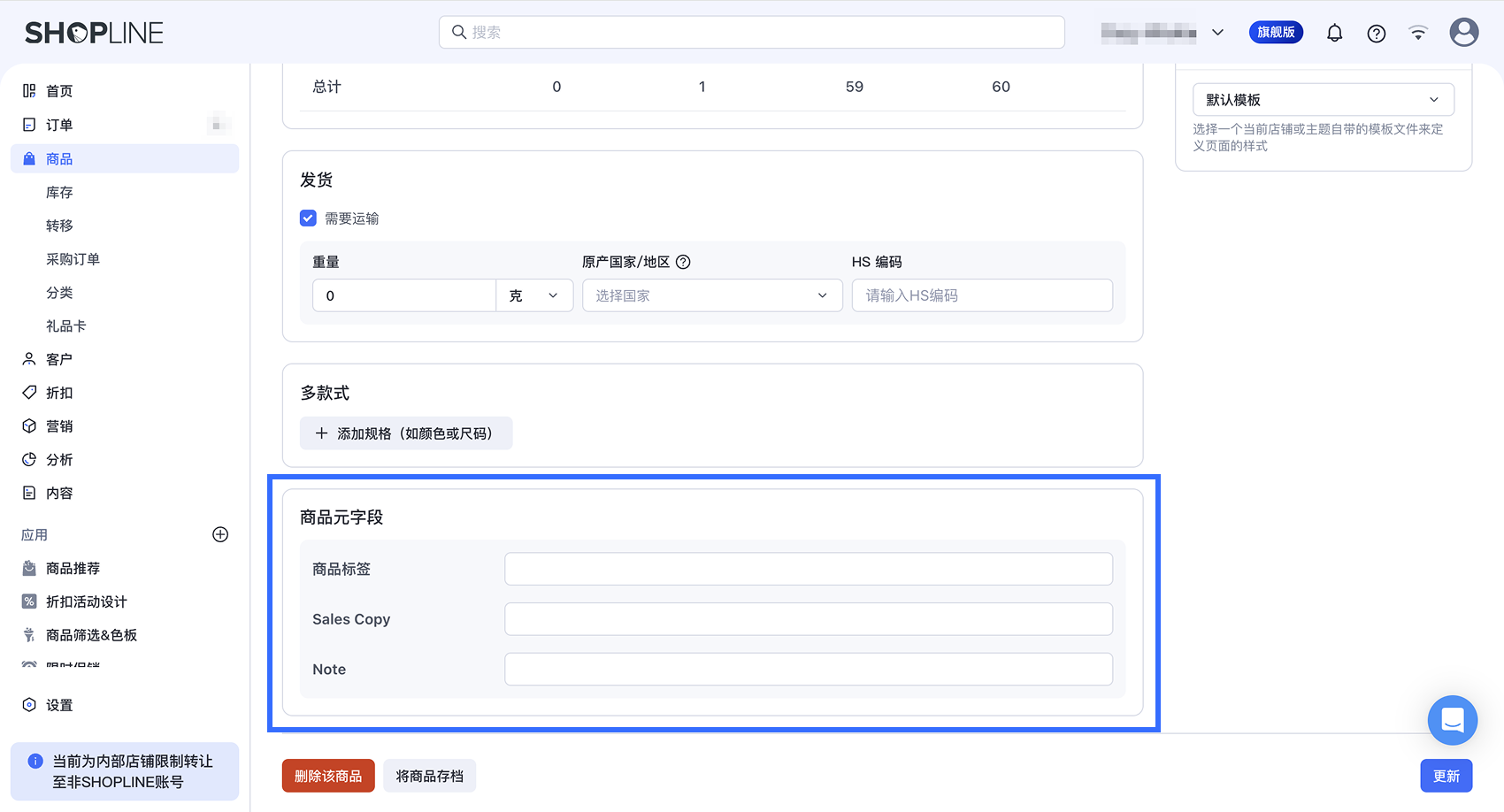Expand the 默认模板 template dropdown

[x=1323, y=100]
